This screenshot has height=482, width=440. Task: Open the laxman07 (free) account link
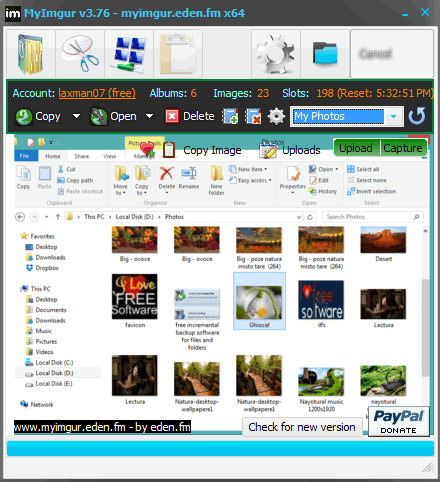pos(97,93)
